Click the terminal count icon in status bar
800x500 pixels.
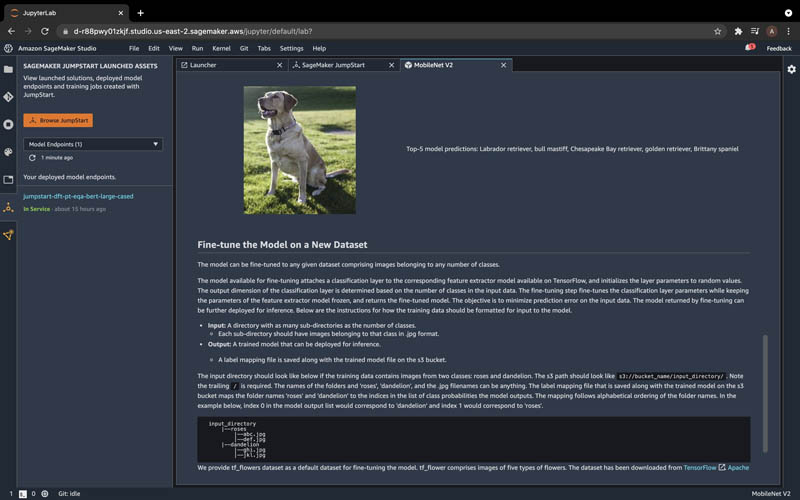coord(23,494)
